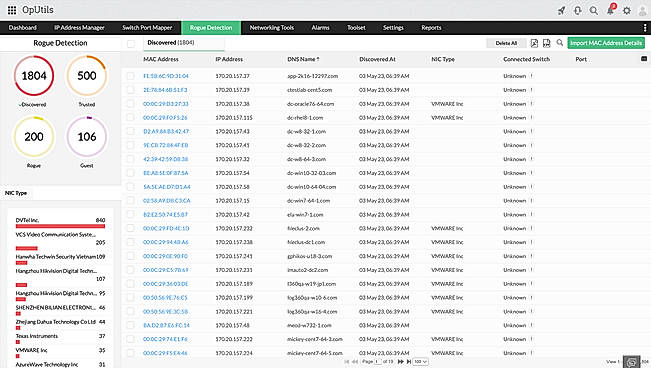Open the Settings menu in nav bar
The width and height of the screenshot is (651, 368).
click(x=393, y=28)
